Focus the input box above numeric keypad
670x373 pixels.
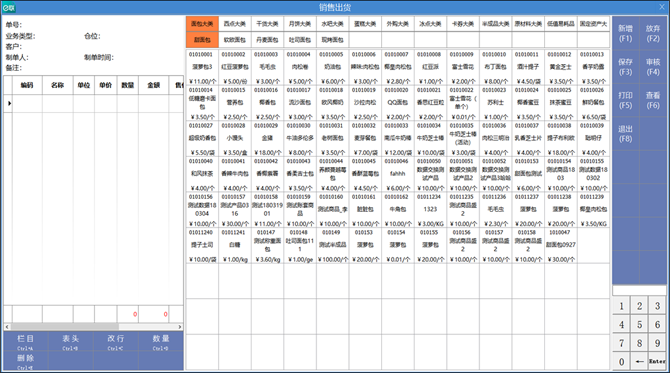tap(639, 291)
